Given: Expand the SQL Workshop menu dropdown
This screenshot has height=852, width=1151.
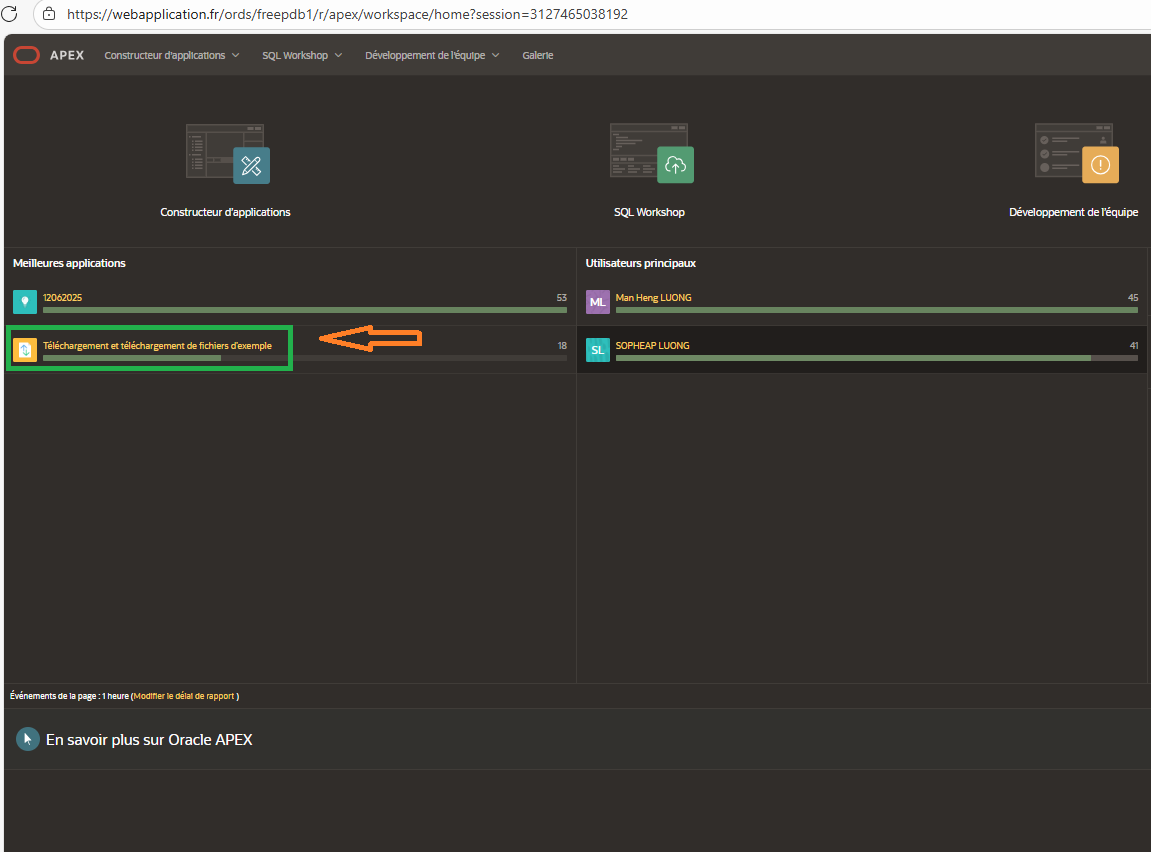Looking at the screenshot, I should (x=302, y=56).
